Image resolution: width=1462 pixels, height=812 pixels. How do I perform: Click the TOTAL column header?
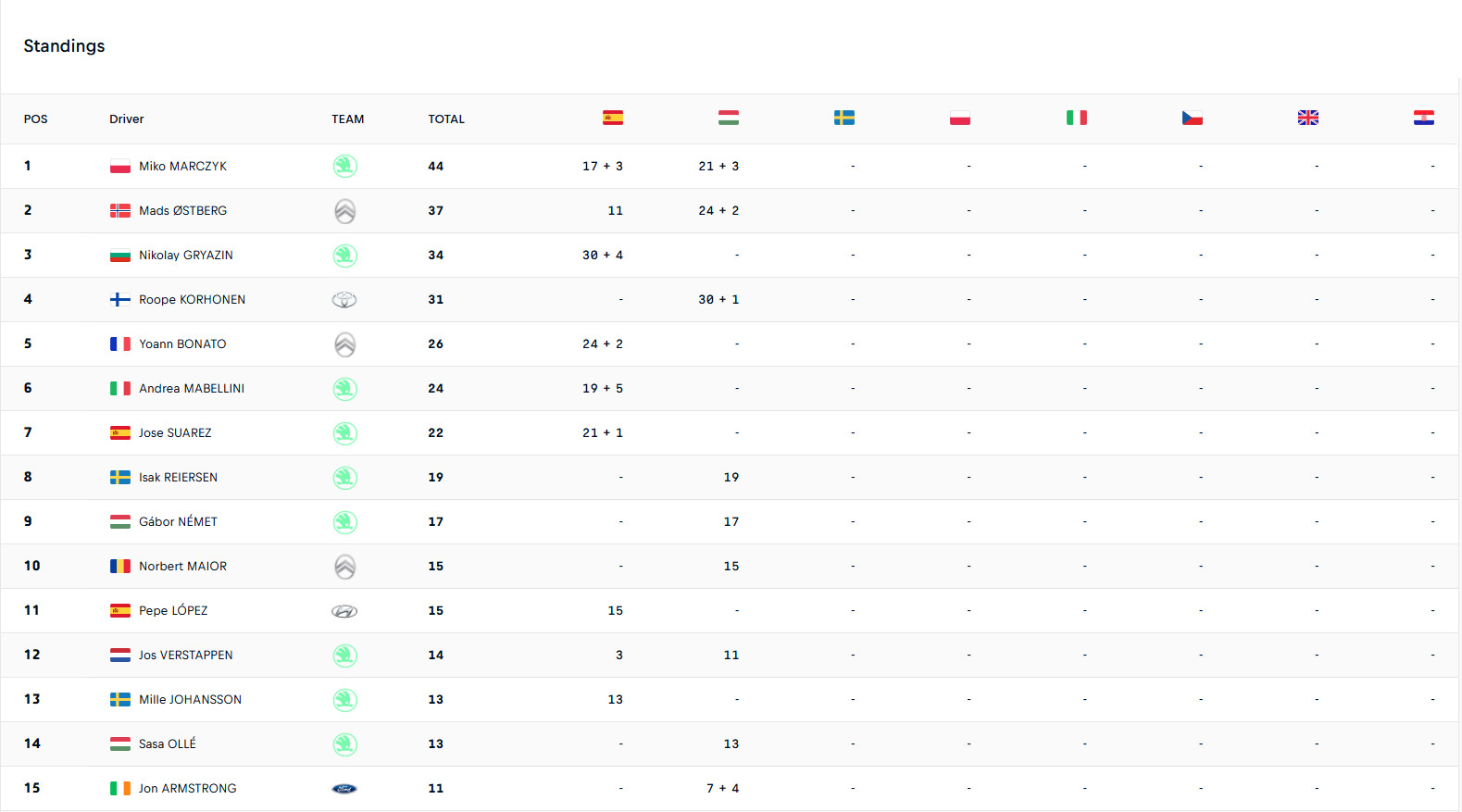445,119
